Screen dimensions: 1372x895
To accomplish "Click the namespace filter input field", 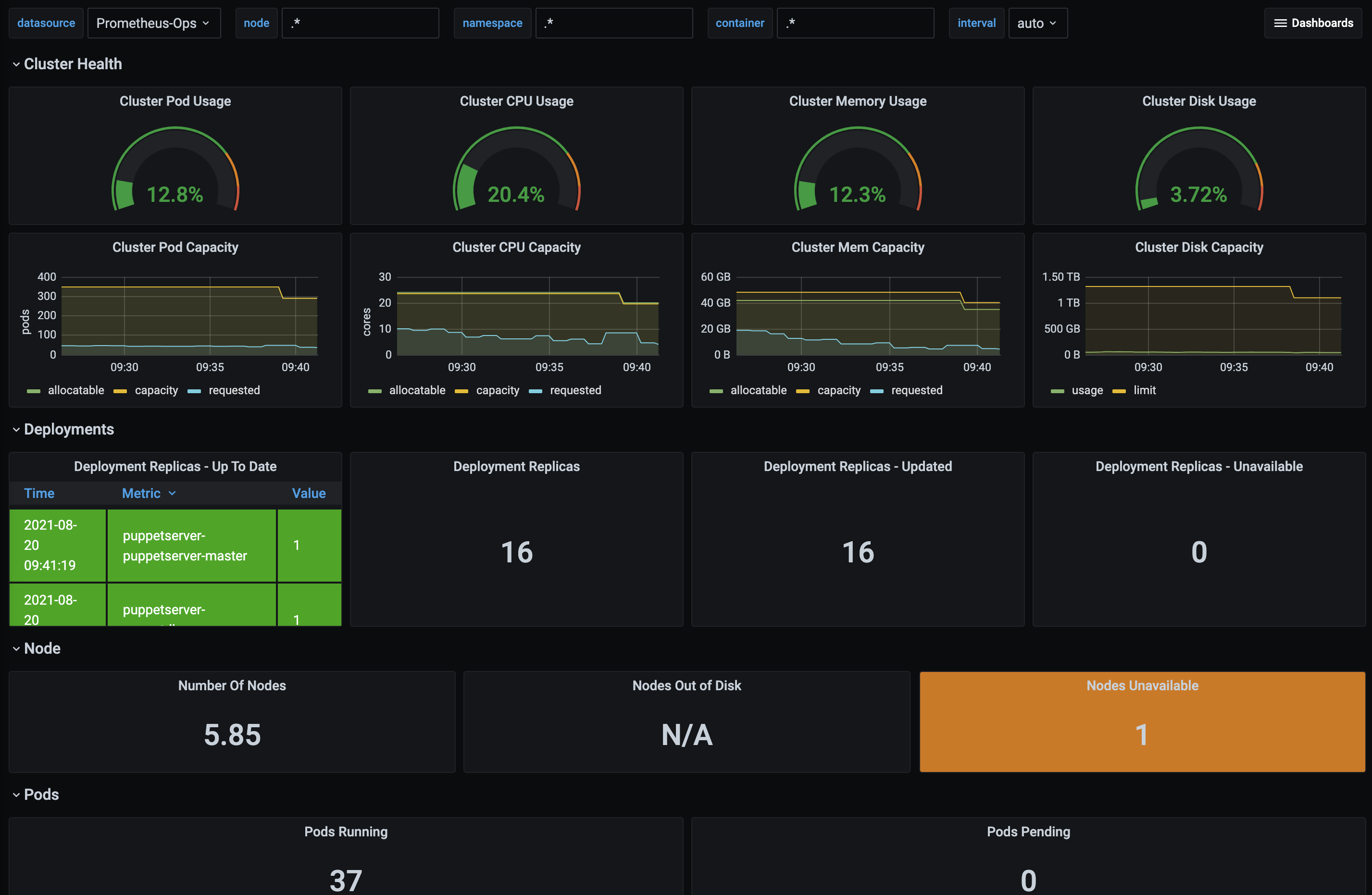I will pos(614,23).
